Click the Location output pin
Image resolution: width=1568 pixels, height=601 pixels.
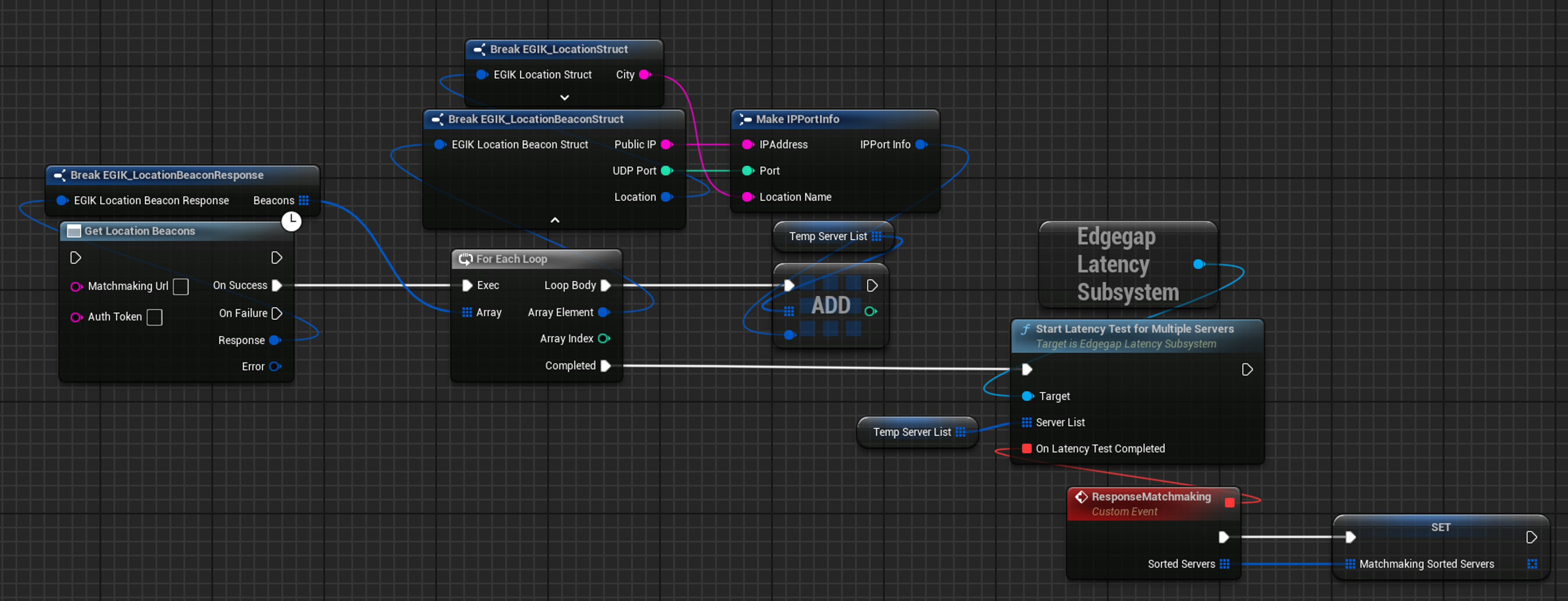pyautogui.click(x=666, y=197)
